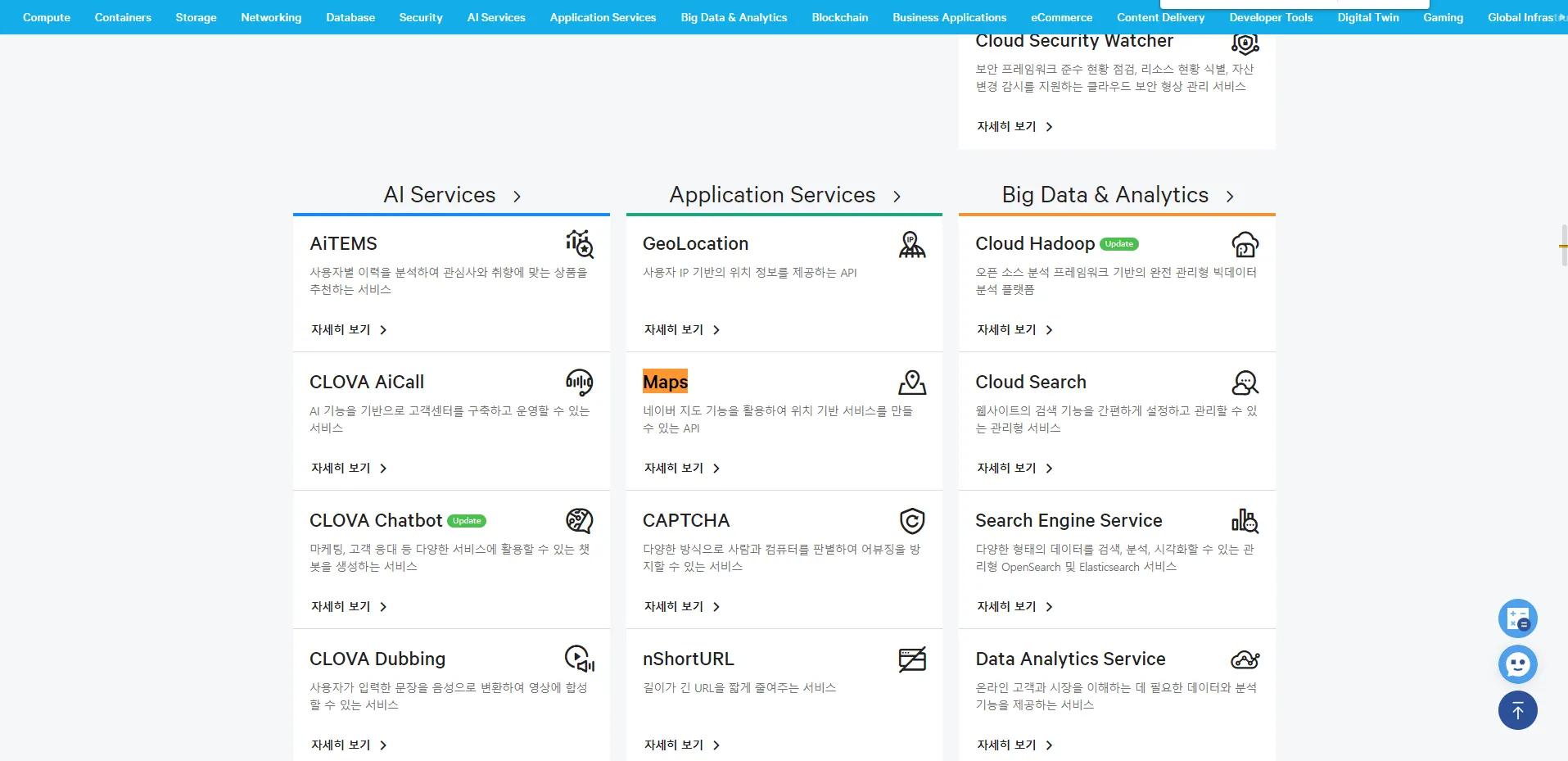Click 자세히 보기 under Data Analytics Service
This screenshot has height=761, width=1568.
[x=1014, y=745]
